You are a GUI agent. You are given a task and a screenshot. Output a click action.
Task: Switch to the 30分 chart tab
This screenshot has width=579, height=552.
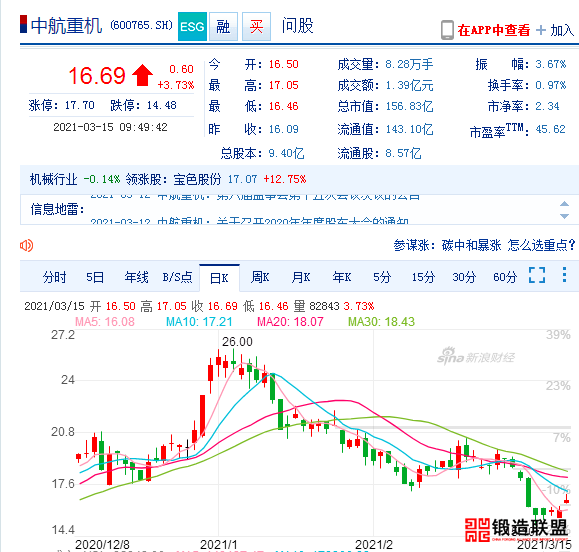click(464, 277)
